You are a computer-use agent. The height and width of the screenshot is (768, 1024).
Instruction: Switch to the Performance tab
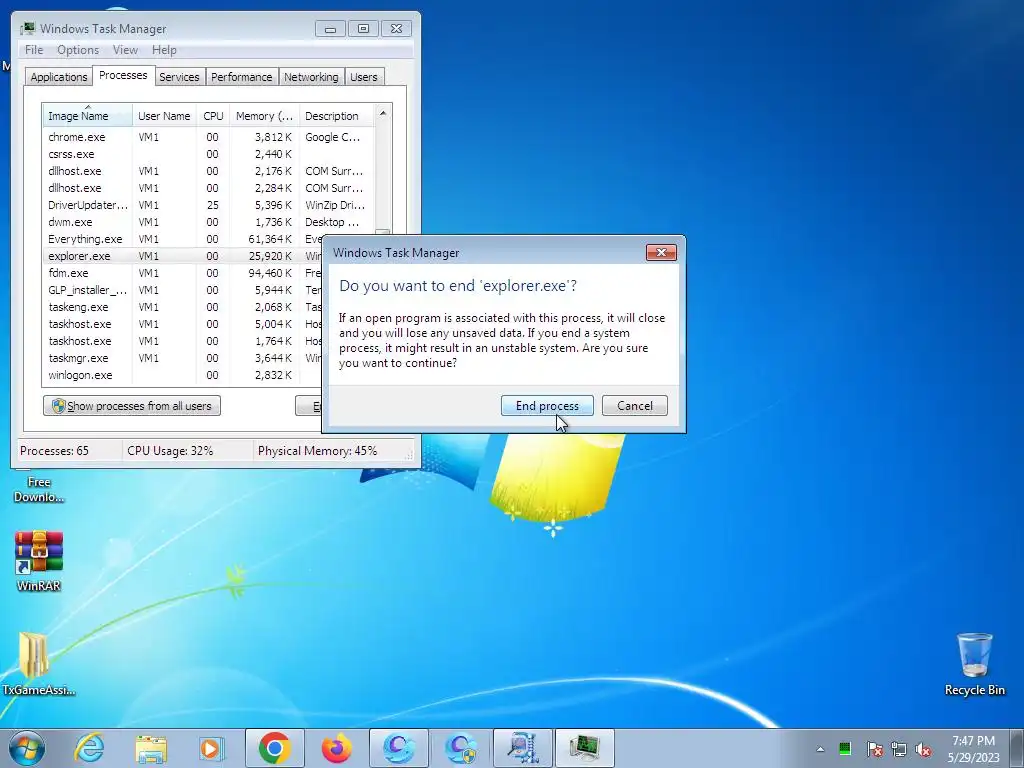click(241, 76)
